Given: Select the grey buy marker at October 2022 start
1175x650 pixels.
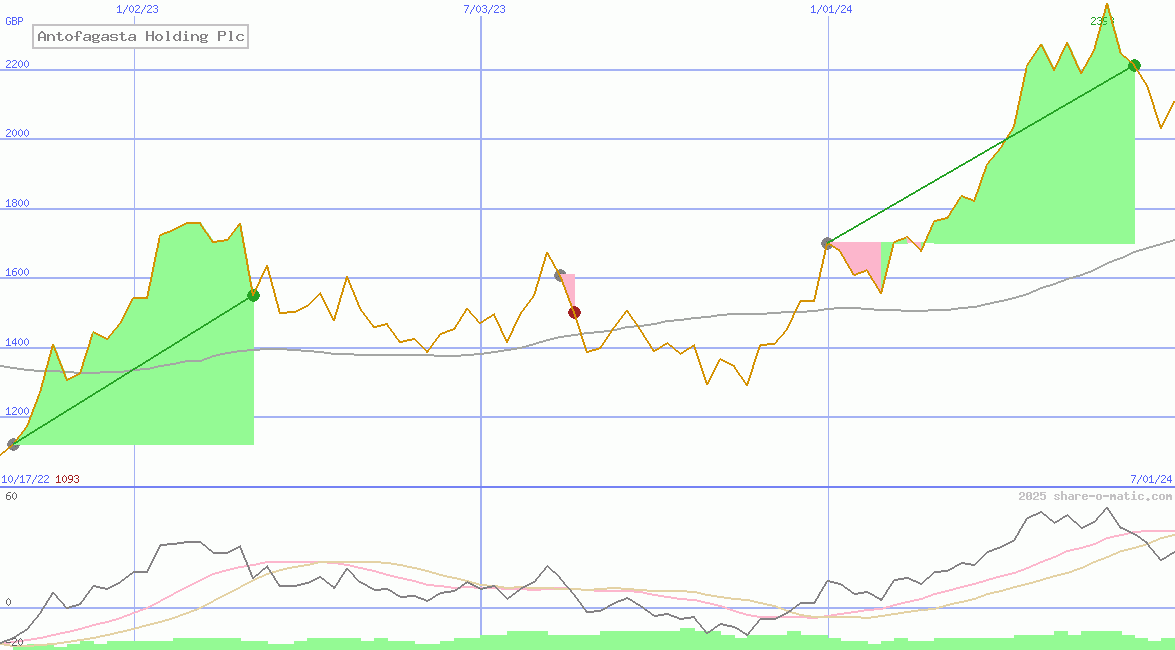Looking at the screenshot, I should 13,444.
